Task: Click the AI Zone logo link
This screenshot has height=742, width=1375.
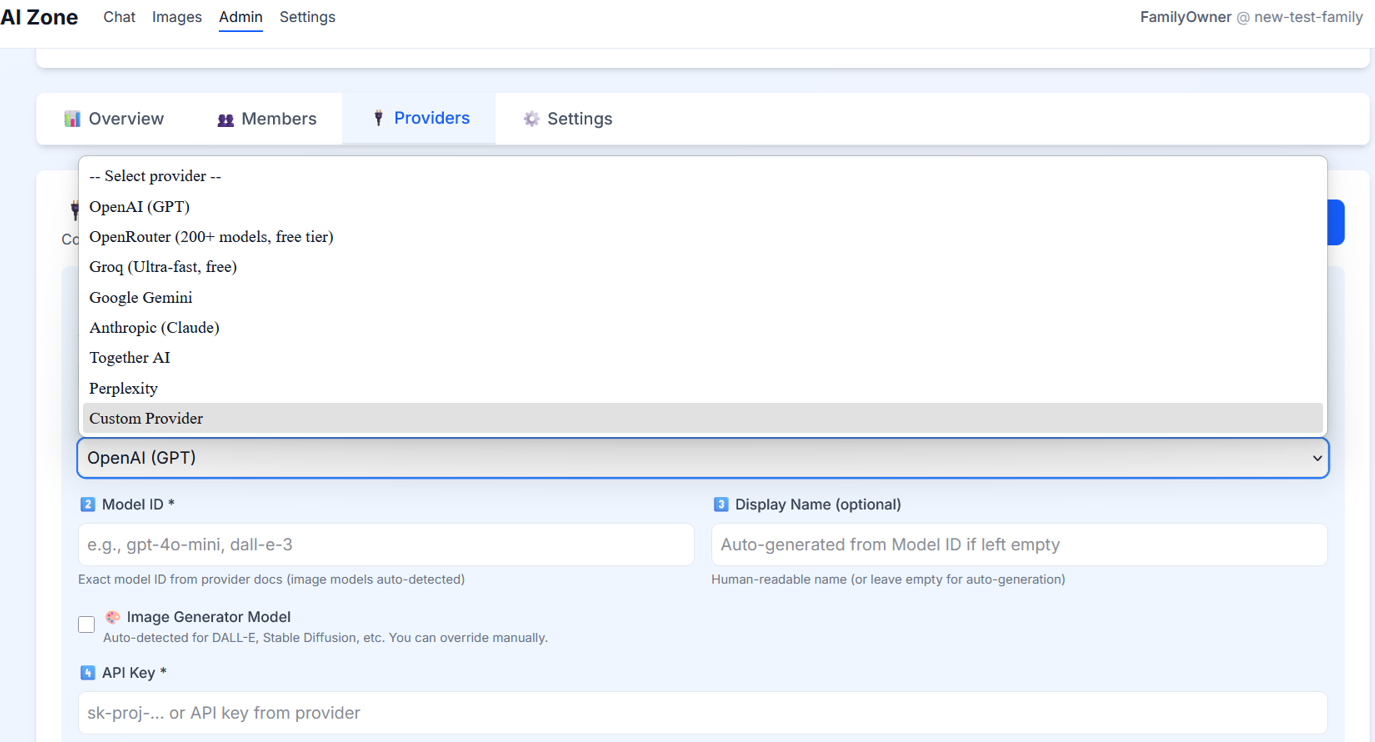Action: pyautogui.click(x=40, y=17)
